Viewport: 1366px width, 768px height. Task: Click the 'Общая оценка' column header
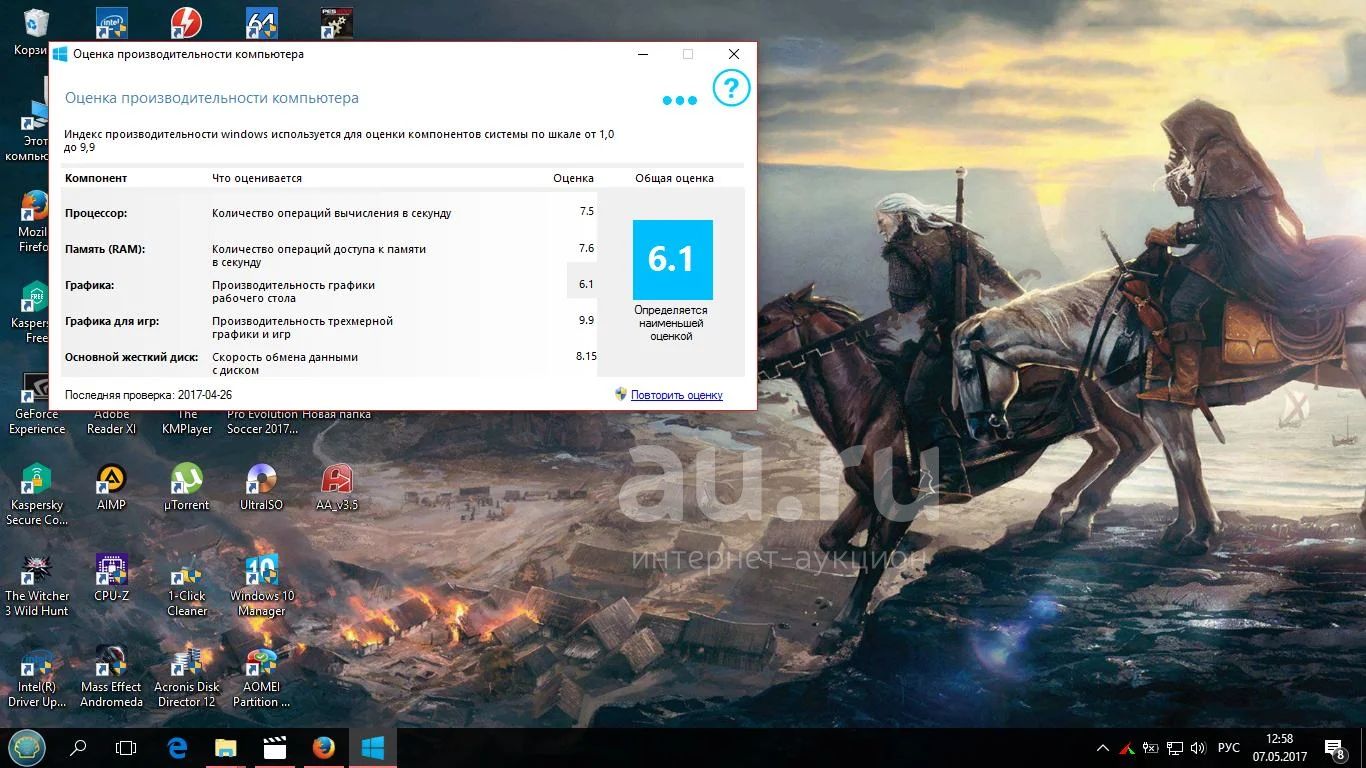point(674,178)
